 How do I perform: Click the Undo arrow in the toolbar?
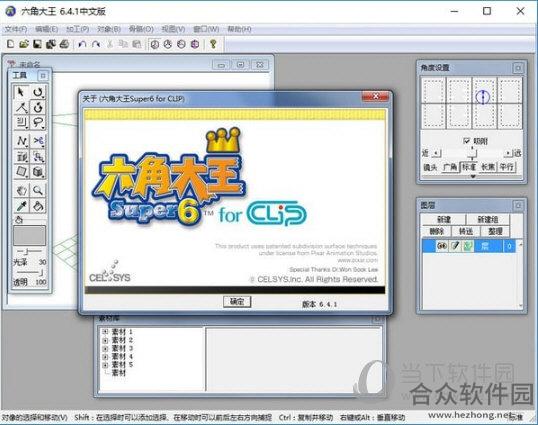click(x=82, y=44)
